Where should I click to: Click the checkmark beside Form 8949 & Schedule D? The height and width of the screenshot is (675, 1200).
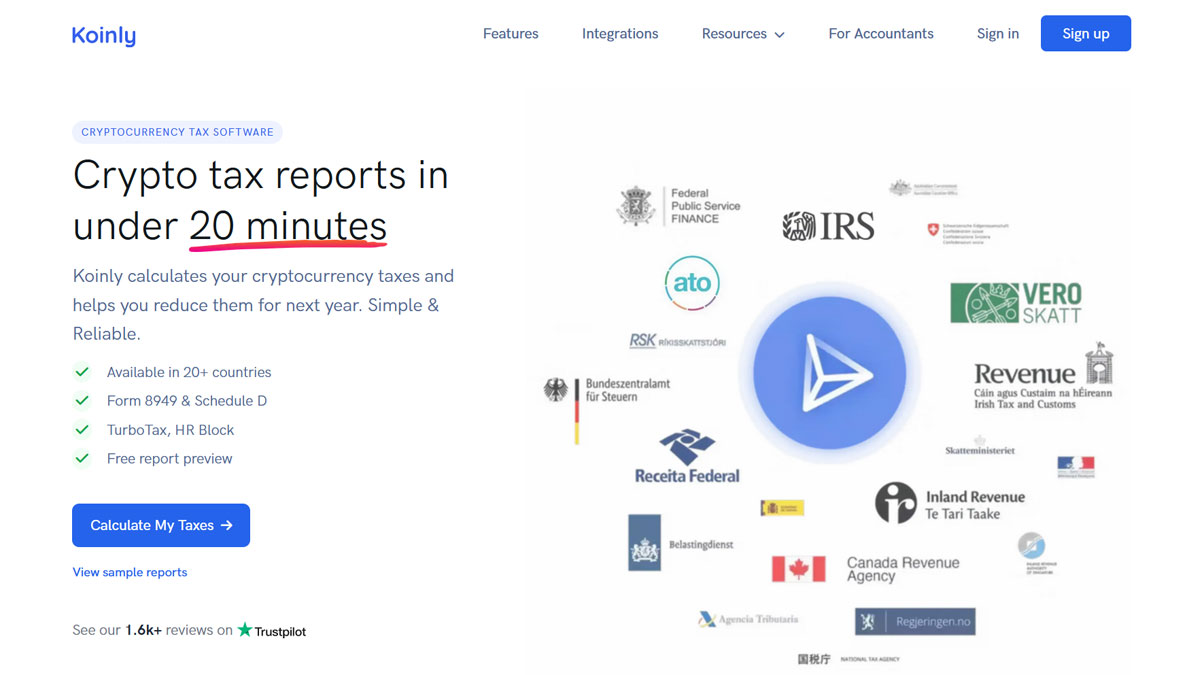[x=82, y=399]
